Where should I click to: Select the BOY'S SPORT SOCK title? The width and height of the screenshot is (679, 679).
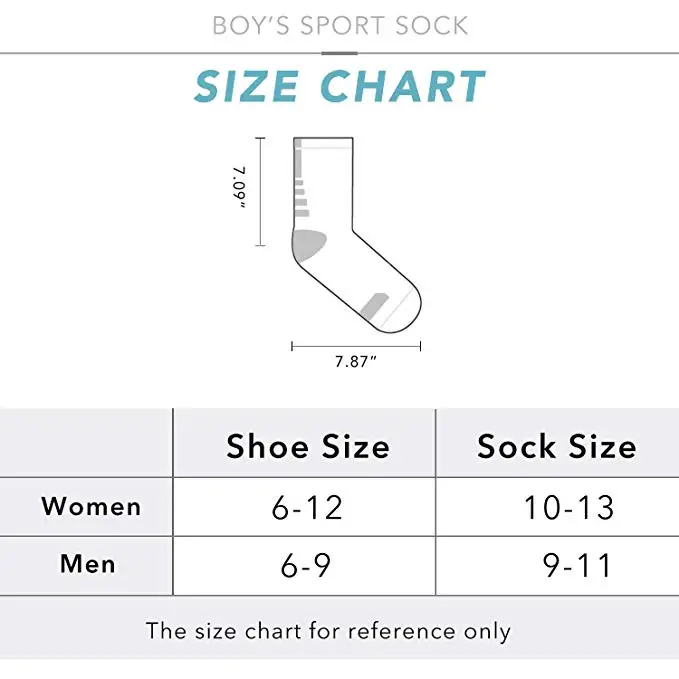pos(340,25)
